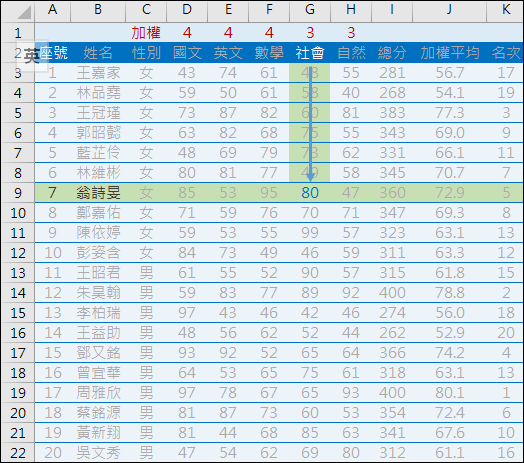This screenshot has height=463, width=524.
Task: Select the name cell 李柏瑞
Action: (98, 313)
